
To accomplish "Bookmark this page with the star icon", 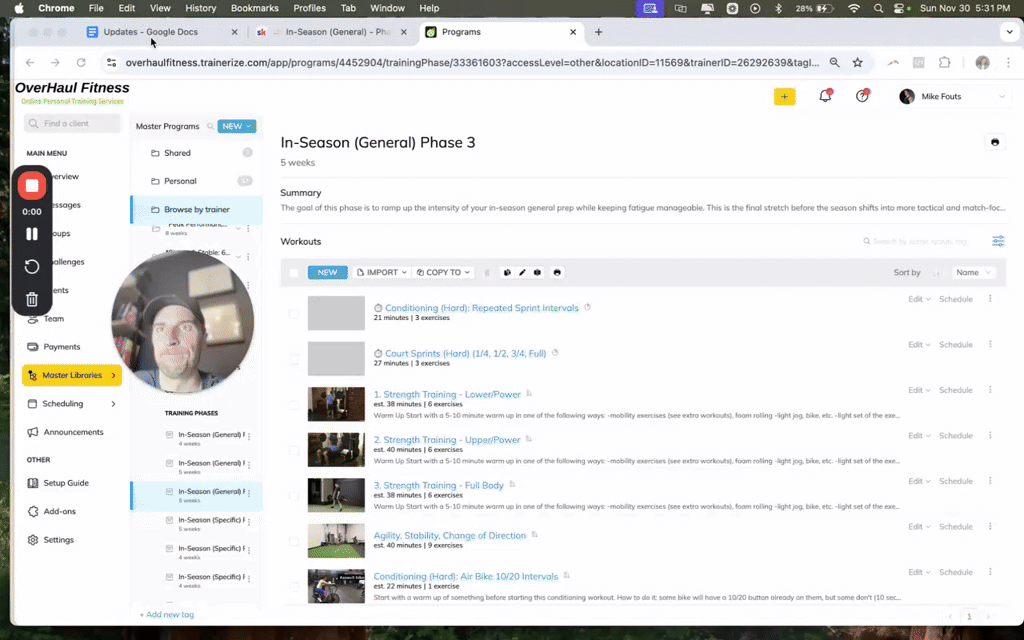I will click(857, 63).
